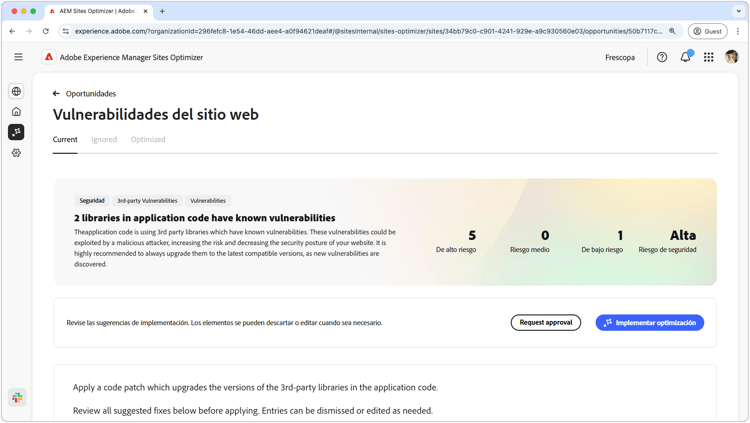Image resolution: width=750 pixels, height=423 pixels.
Task: Open settings gear icon in sidebar
Action: 16,153
